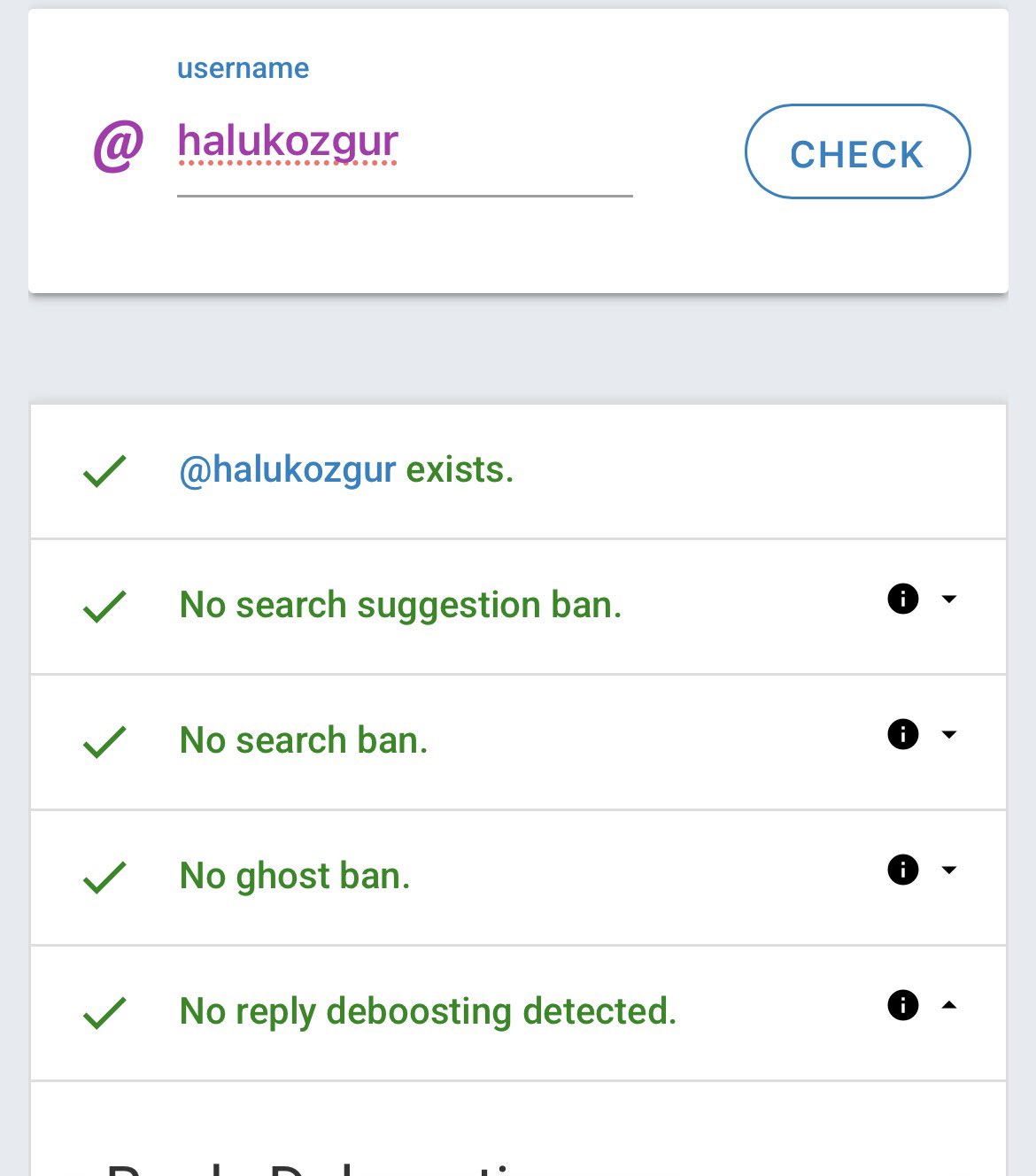Image resolution: width=1036 pixels, height=1176 pixels.
Task: Focus the username input containing halukozgur
Action: coord(404,143)
